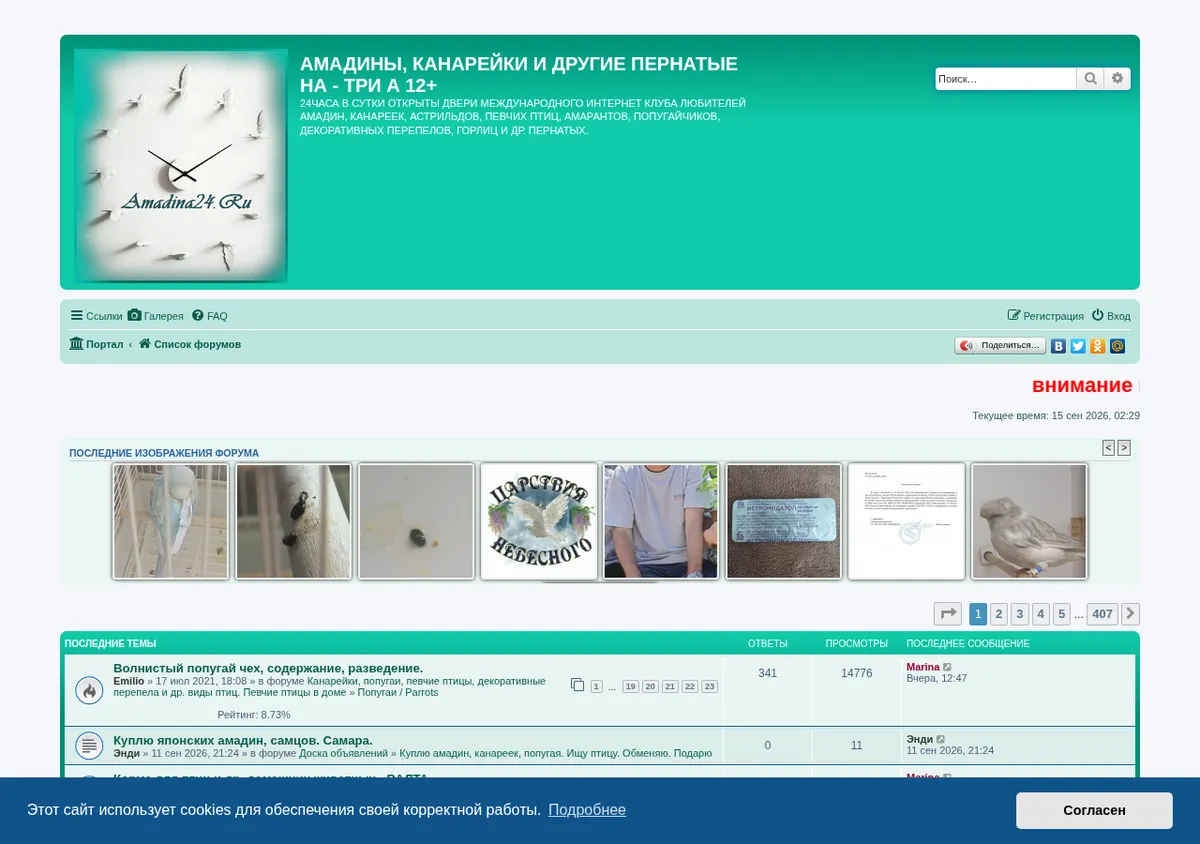Screen dimensions: 1200x844
Task: Open advanced search gear icon
Action: pyautogui.click(x=1118, y=79)
